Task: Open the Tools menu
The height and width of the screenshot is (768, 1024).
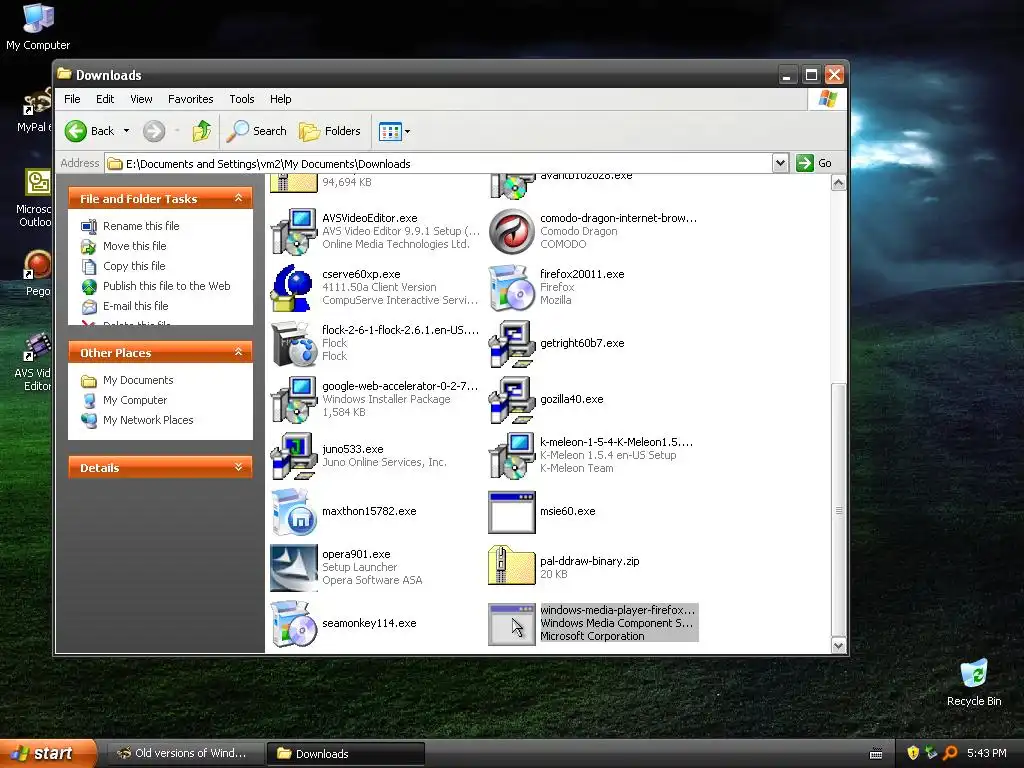Action: click(242, 99)
